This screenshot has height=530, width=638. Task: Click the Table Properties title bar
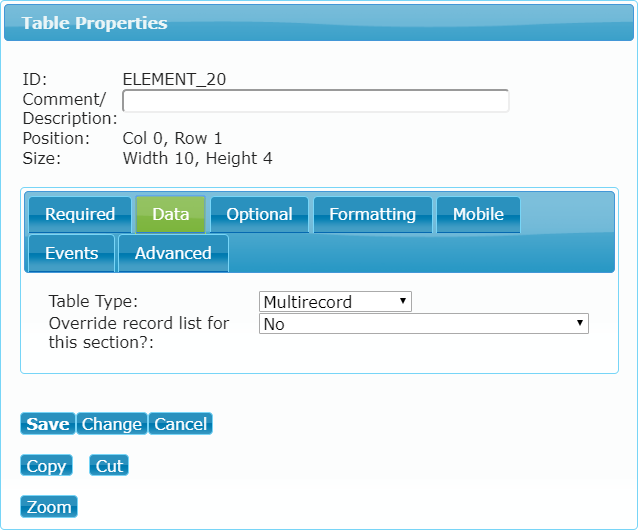pyautogui.click(x=319, y=22)
